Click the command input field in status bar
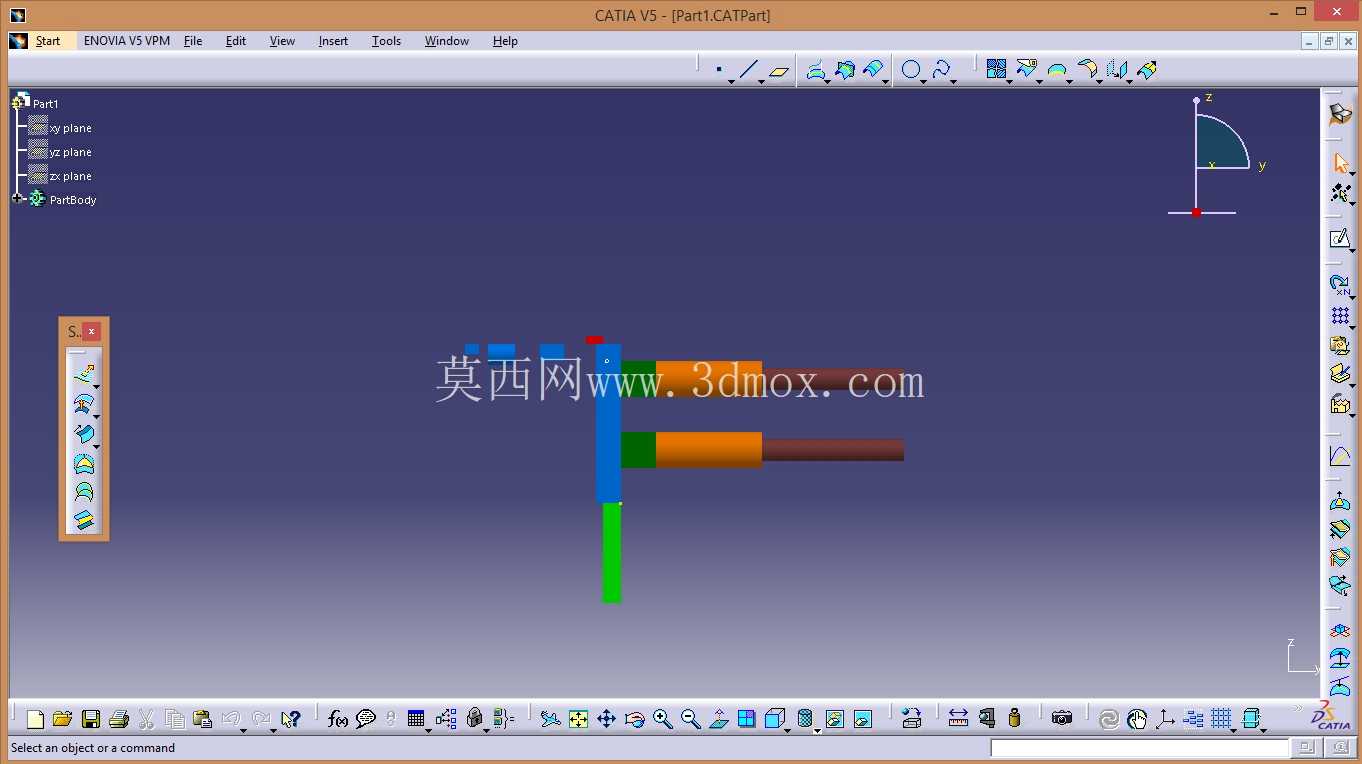 pyautogui.click(x=1140, y=748)
